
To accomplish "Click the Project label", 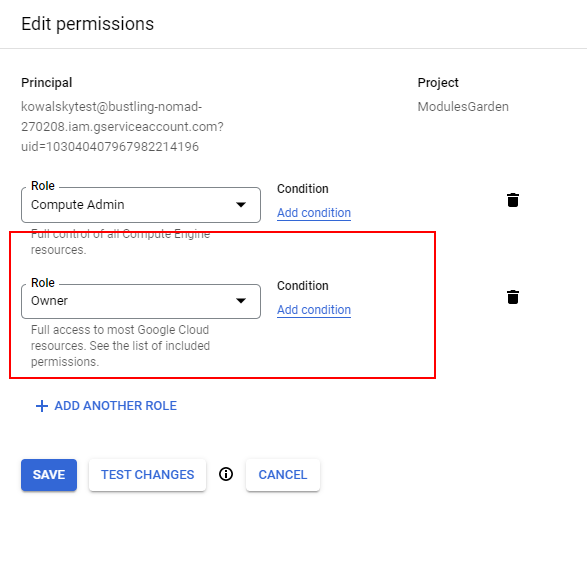I will coord(438,82).
